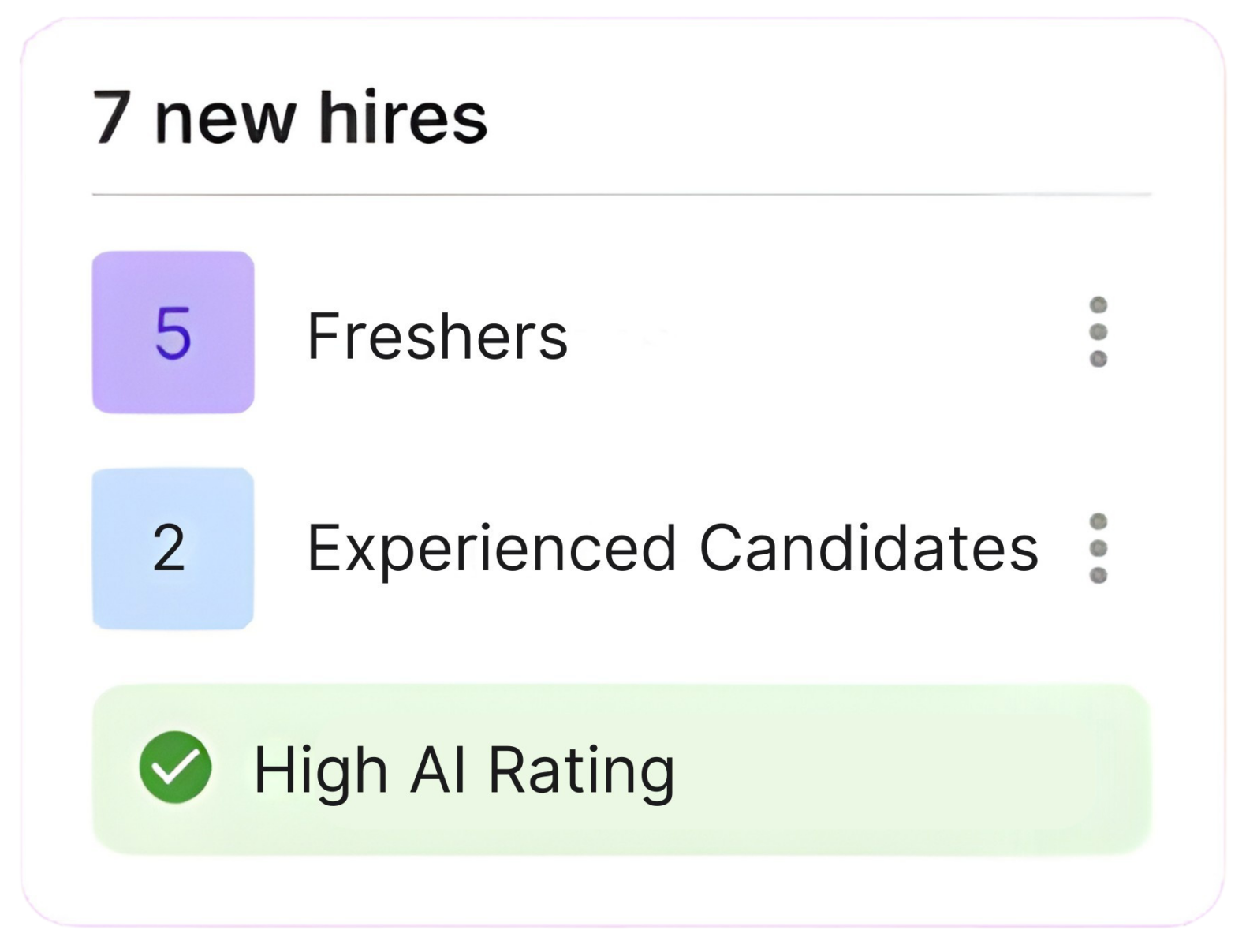This screenshot has width=1246, height=952.
Task: Click the "Freshers" label
Action: [x=437, y=336]
